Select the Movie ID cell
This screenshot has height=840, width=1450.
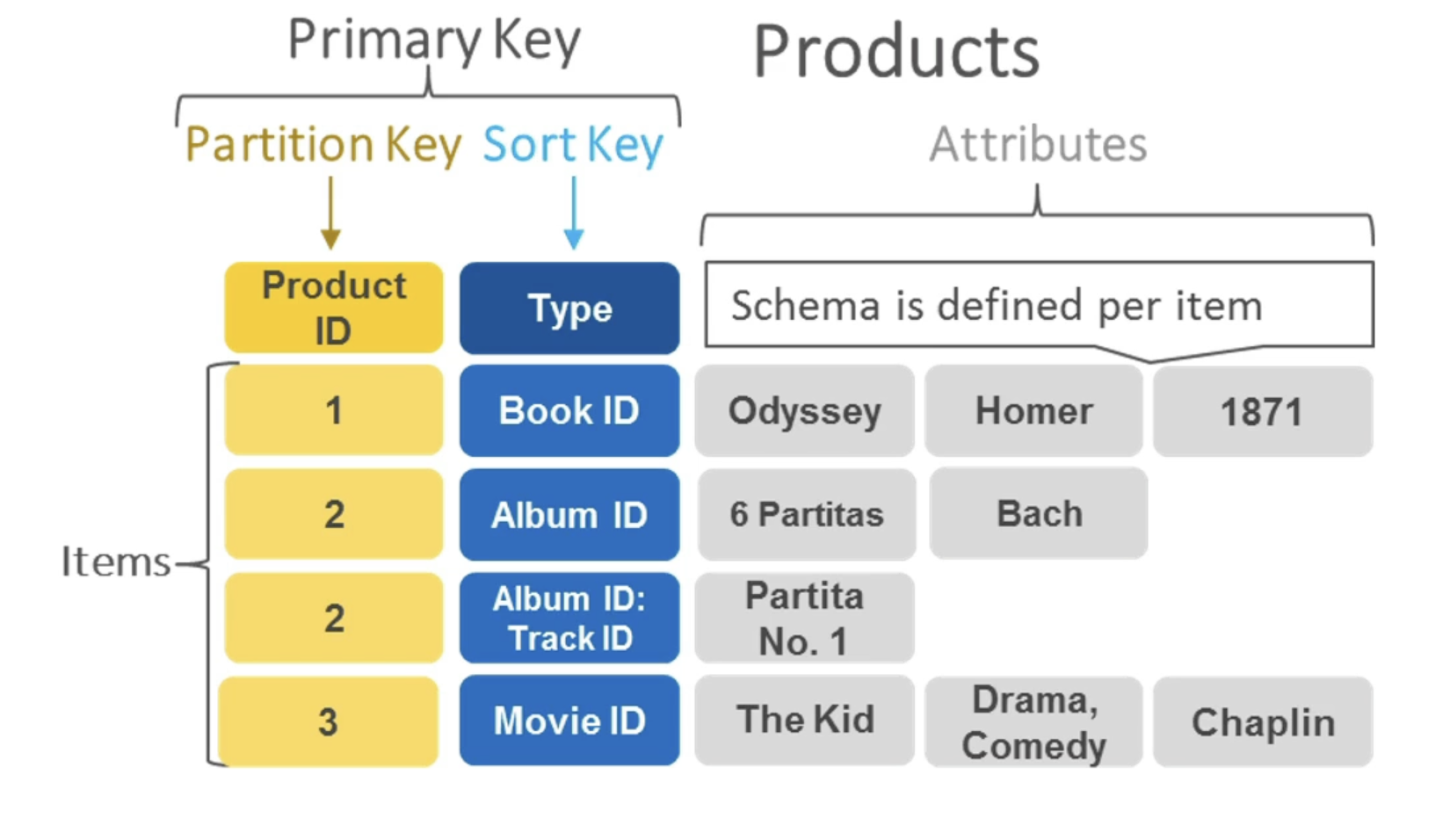click(x=569, y=721)
